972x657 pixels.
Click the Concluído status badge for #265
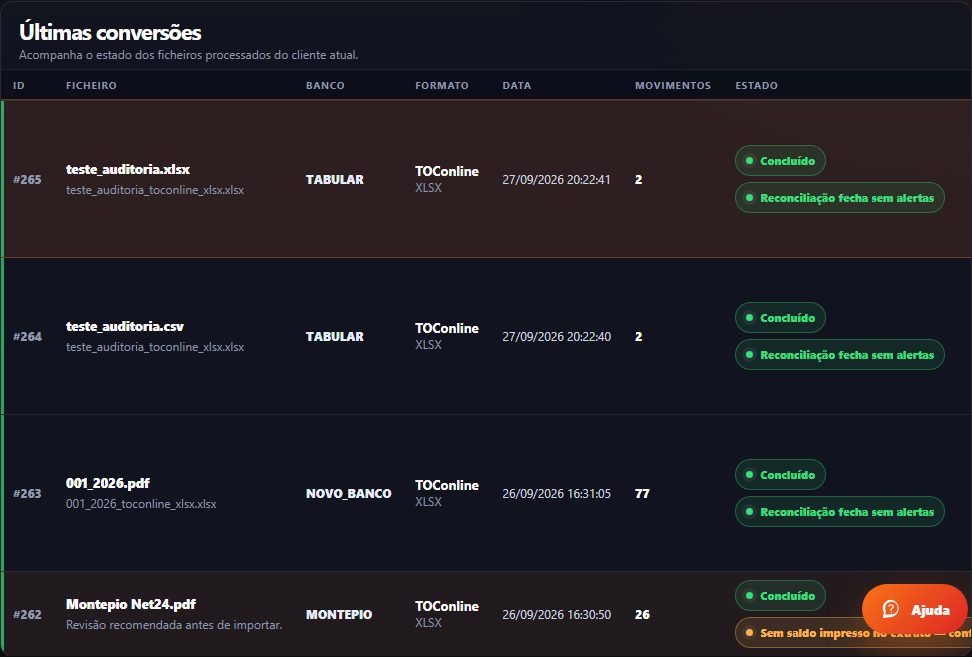[x=780, y=161]
